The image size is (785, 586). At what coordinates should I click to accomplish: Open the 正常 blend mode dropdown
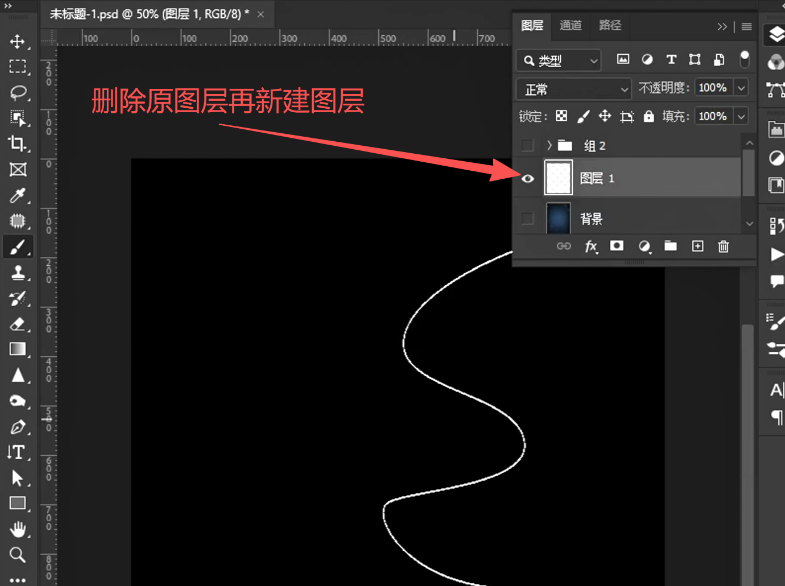point(573,89)
